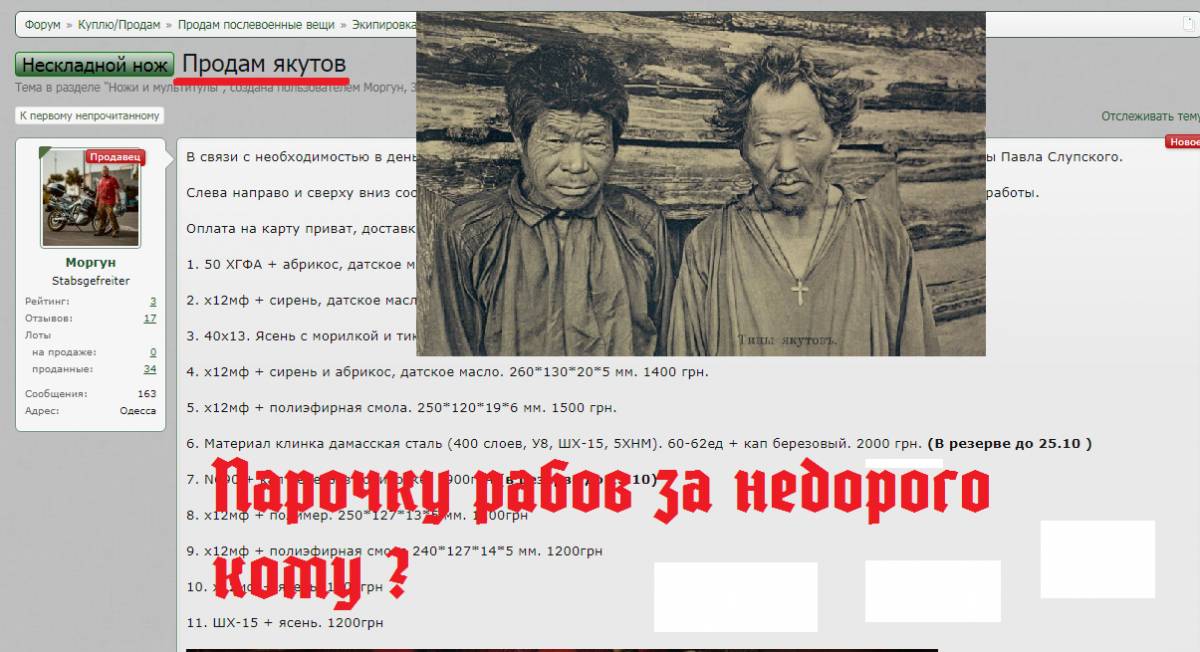Jump to first unread via К первому непрочитанному
The width and height of the screenshot is (1200, 652).
pos(89,116)
